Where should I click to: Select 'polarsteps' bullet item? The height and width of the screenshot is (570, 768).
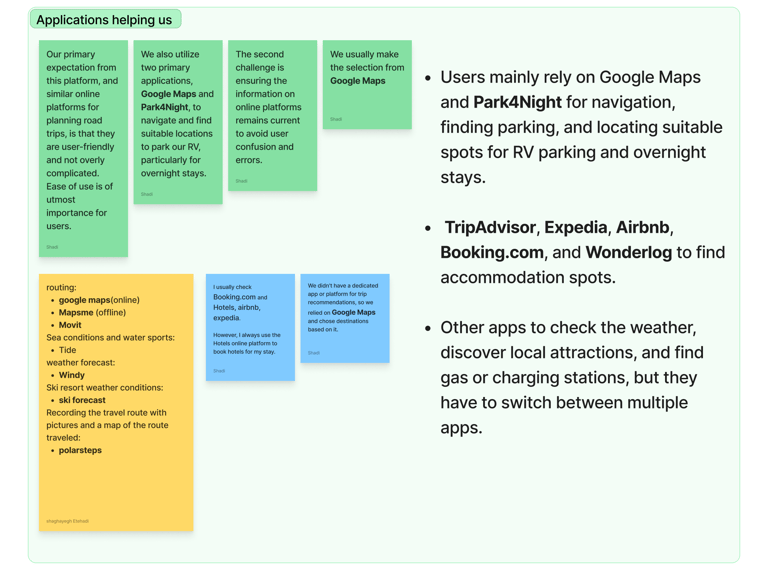pos(80,450)
